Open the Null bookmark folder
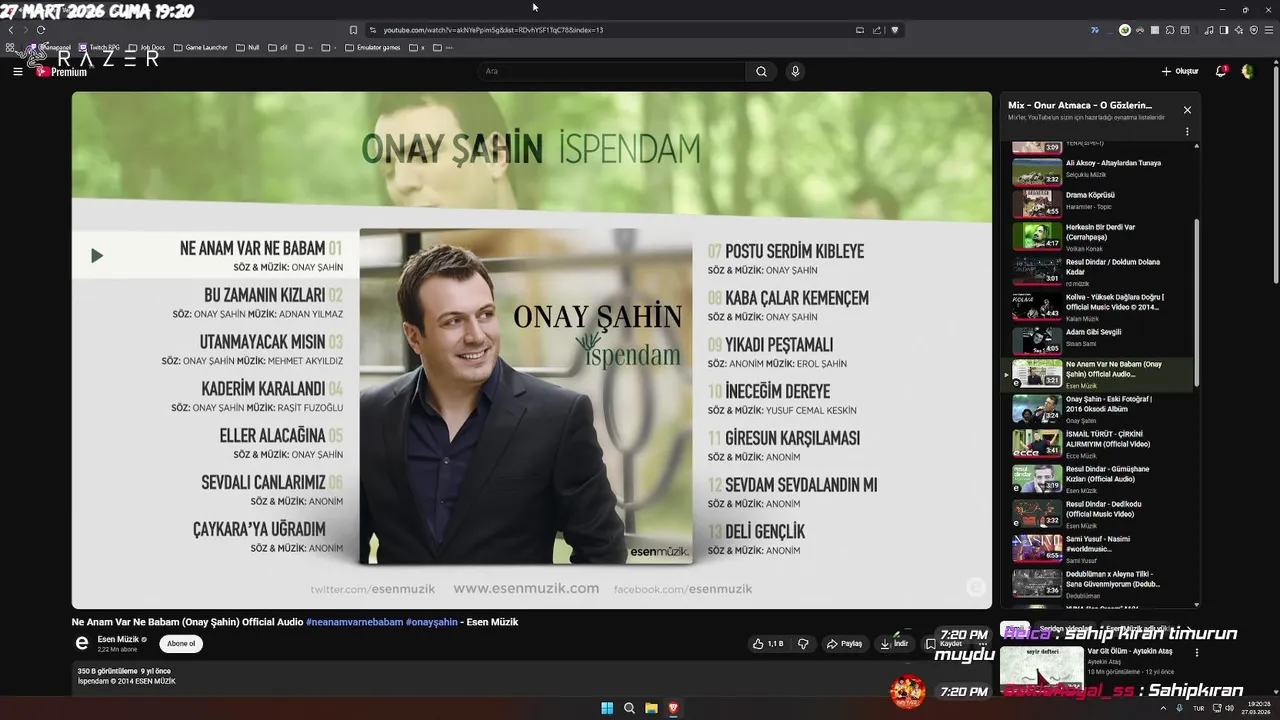 pyautogui.click(x=248, y=47)
